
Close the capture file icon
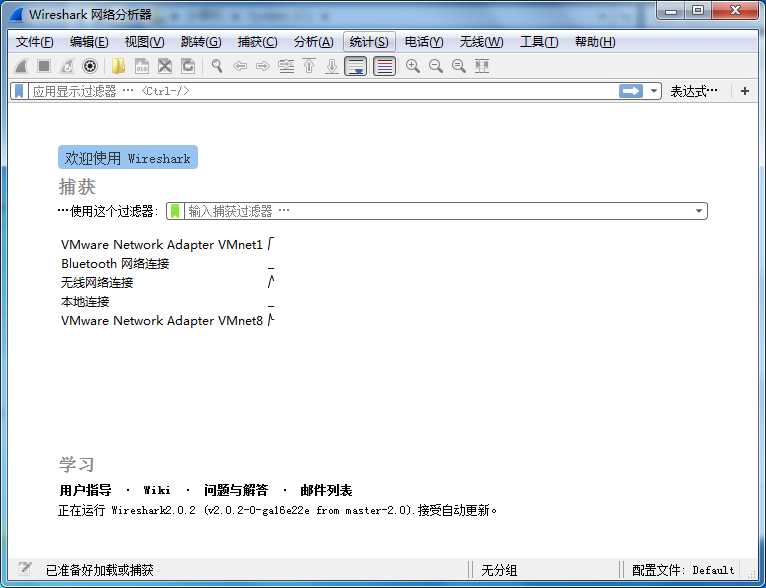tap(165, 66)
